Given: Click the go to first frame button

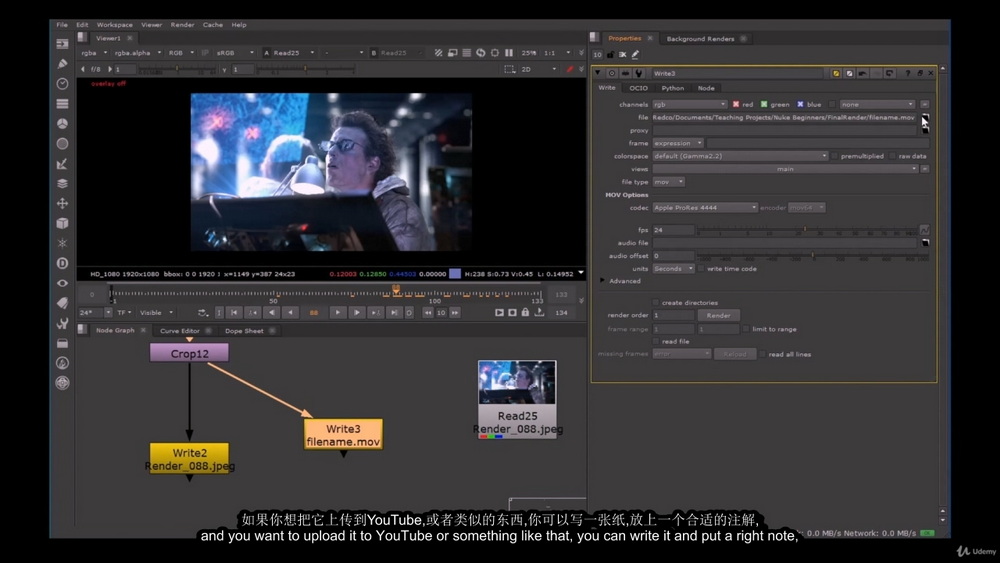Looking at the screenshot, I should pos(235,312).
